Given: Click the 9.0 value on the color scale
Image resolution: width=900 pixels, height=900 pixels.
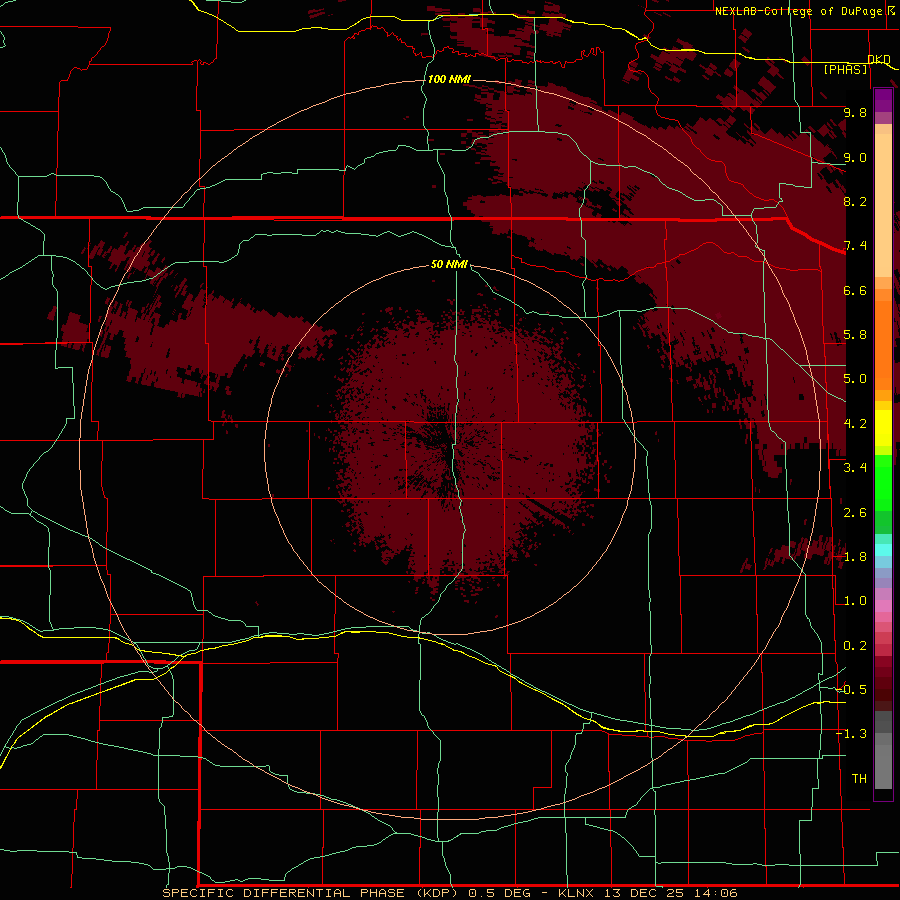Looking at the screenshot, I should point(855,157).
